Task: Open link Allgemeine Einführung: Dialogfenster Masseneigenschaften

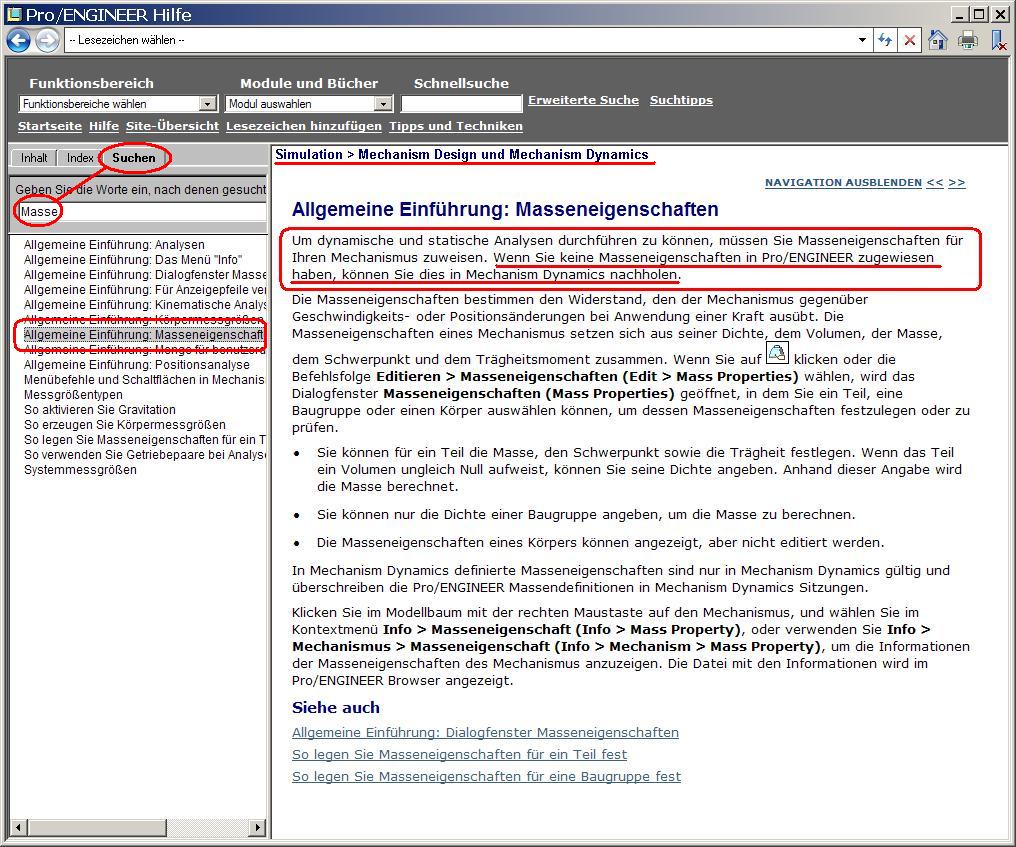Action: (485, 732)
